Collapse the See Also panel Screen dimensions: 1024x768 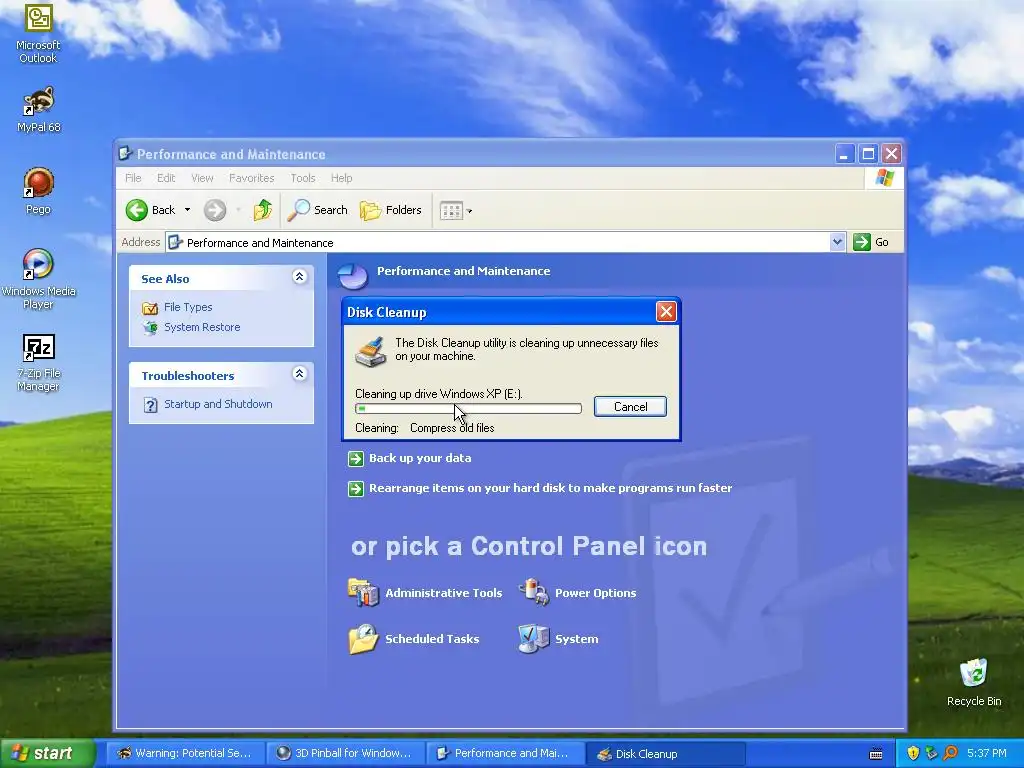click(299, 277)
